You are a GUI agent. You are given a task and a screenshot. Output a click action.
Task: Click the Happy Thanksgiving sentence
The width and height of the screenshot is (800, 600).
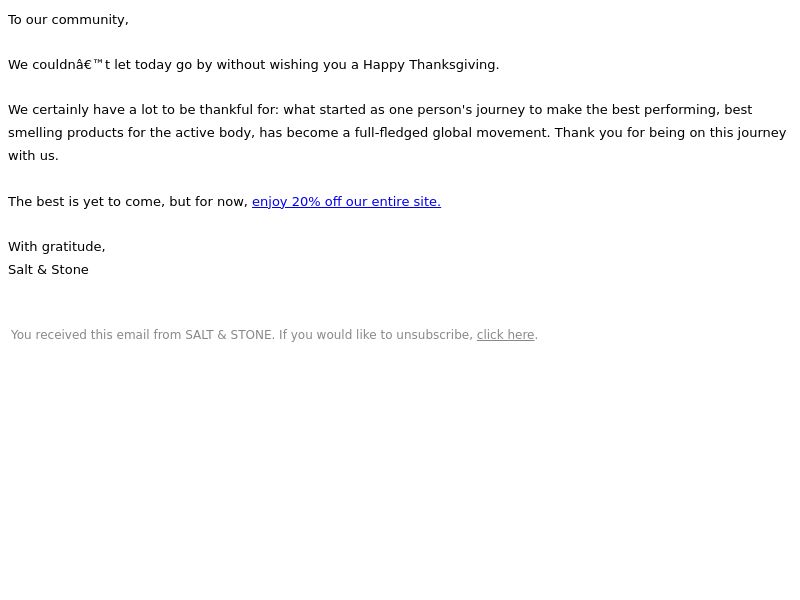254,65
